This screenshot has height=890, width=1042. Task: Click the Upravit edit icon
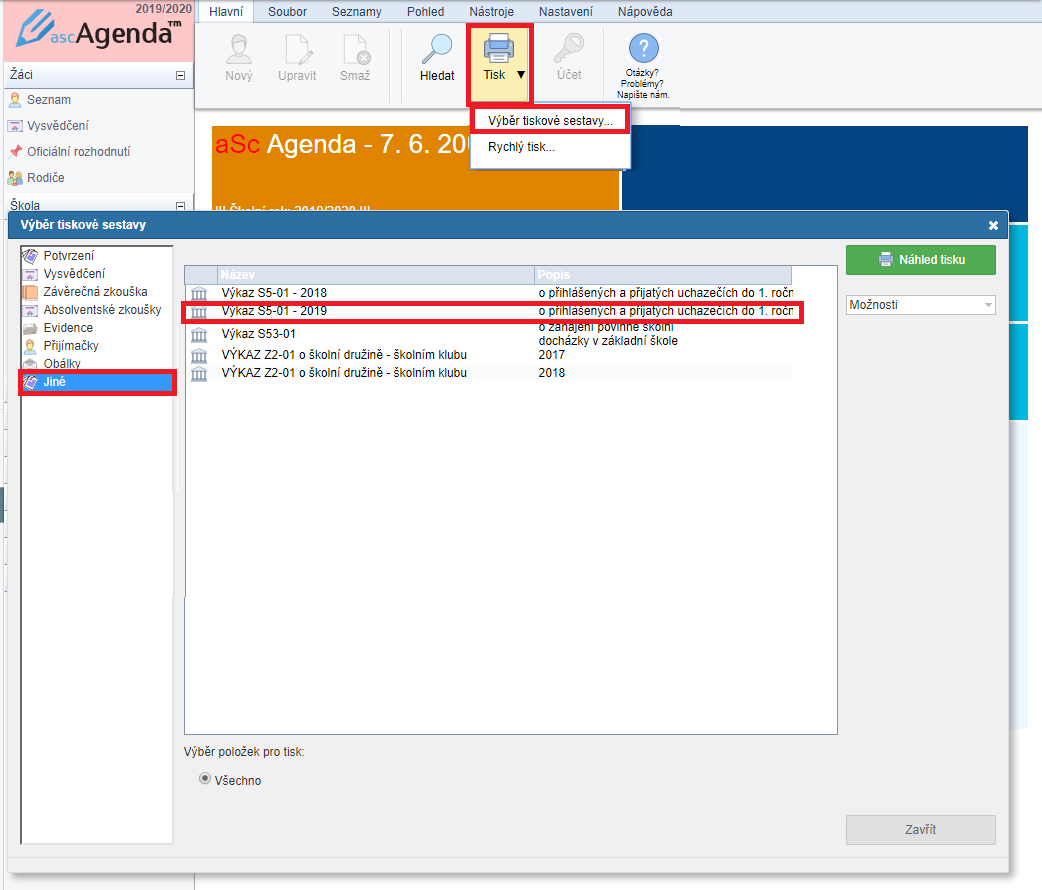point(297,49)
